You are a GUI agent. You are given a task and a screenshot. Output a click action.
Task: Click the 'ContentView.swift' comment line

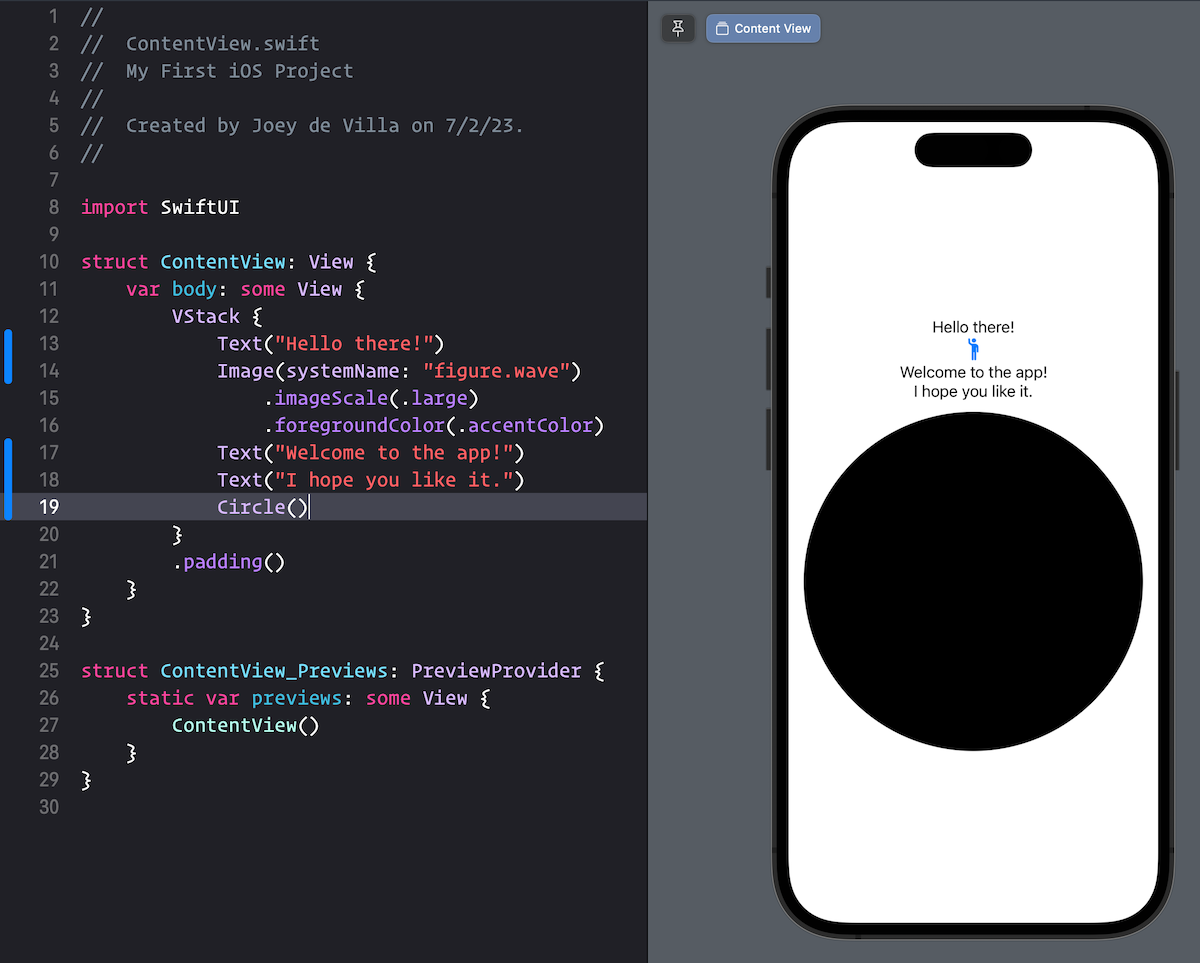[200, 44]
